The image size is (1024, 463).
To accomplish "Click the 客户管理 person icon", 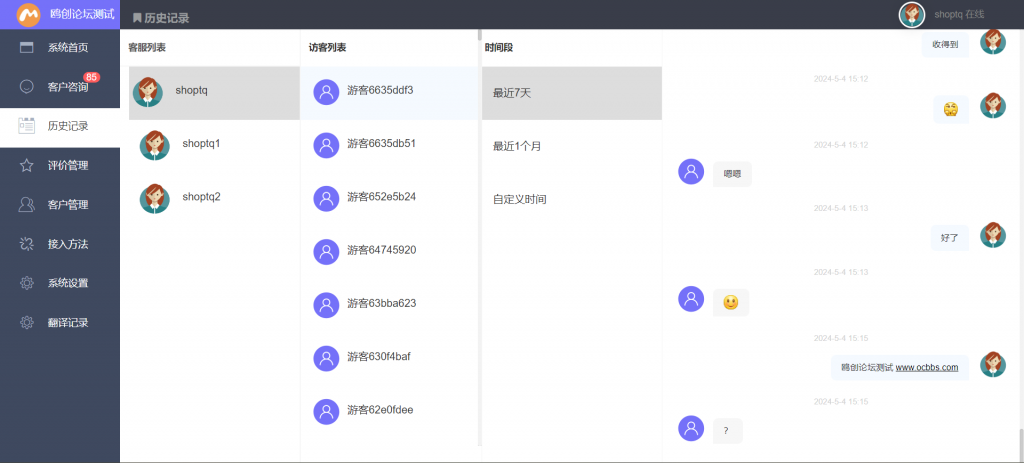I will coord(27,204).
